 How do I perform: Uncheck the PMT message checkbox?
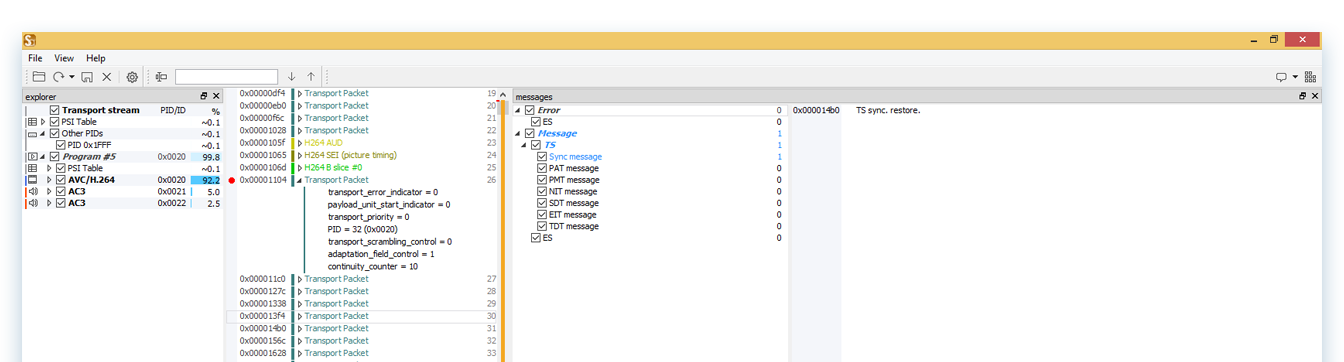(542, 180)
